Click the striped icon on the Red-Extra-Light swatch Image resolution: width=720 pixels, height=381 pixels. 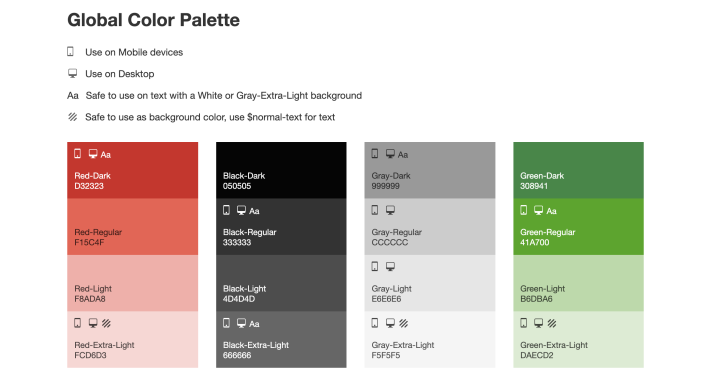coord(107,323)
